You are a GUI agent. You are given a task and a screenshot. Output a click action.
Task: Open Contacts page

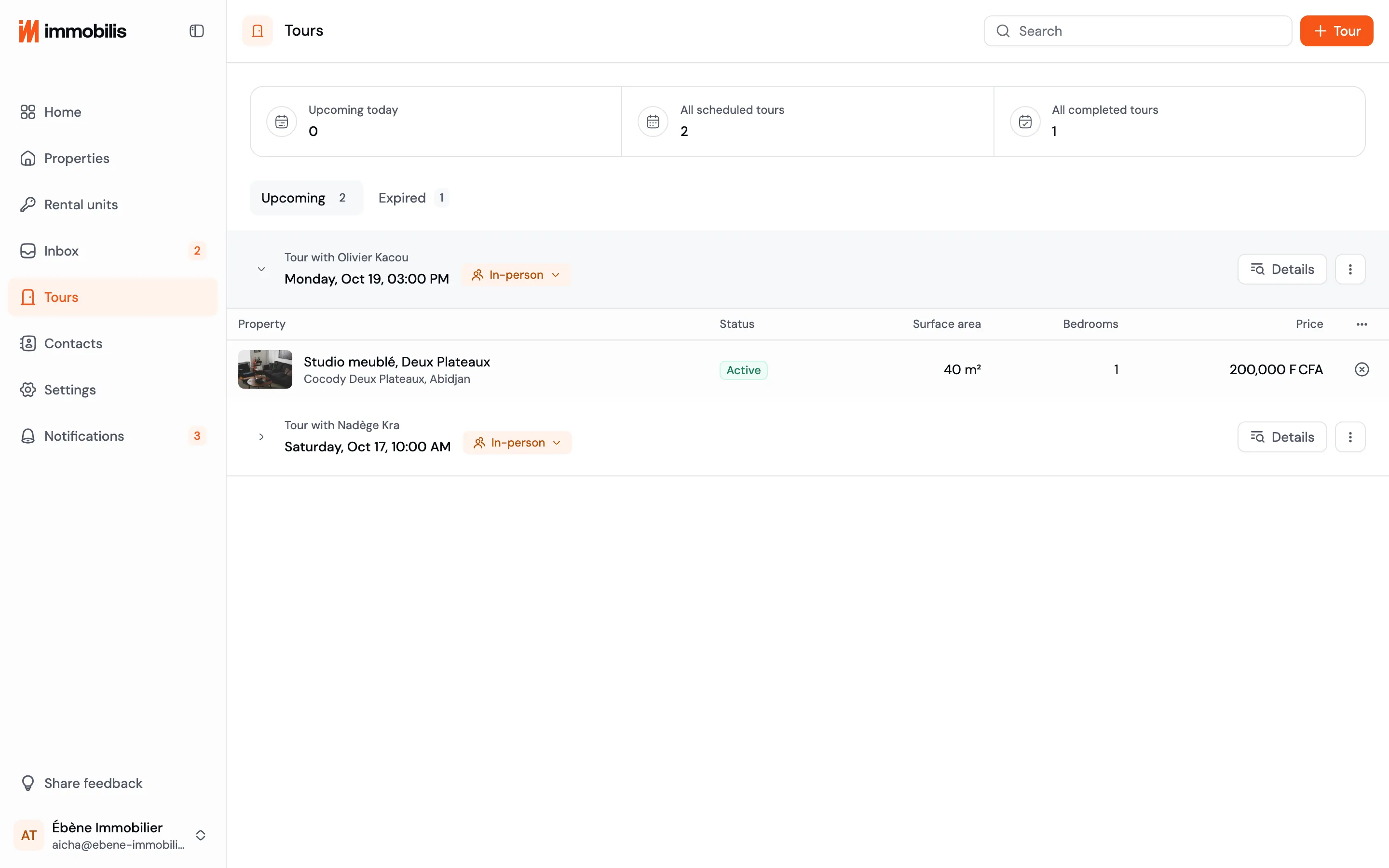(112, 344)
